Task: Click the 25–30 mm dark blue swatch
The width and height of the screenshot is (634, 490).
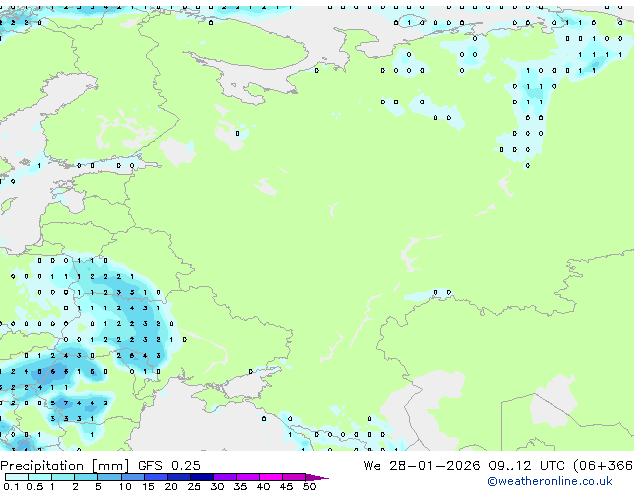Action: pyautogui.click(x=202, y=477)
